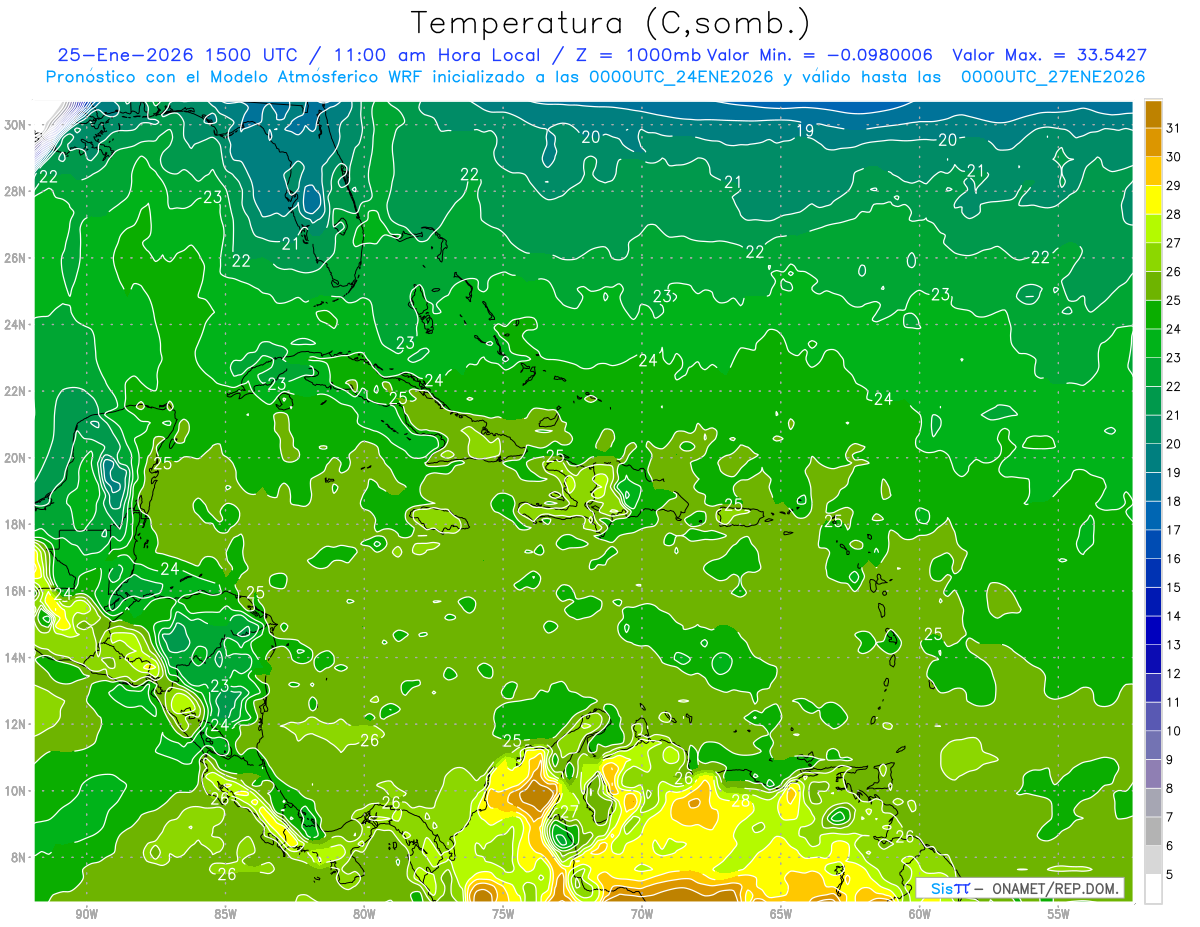Click the color scale label '31'

coord(1174,128)
